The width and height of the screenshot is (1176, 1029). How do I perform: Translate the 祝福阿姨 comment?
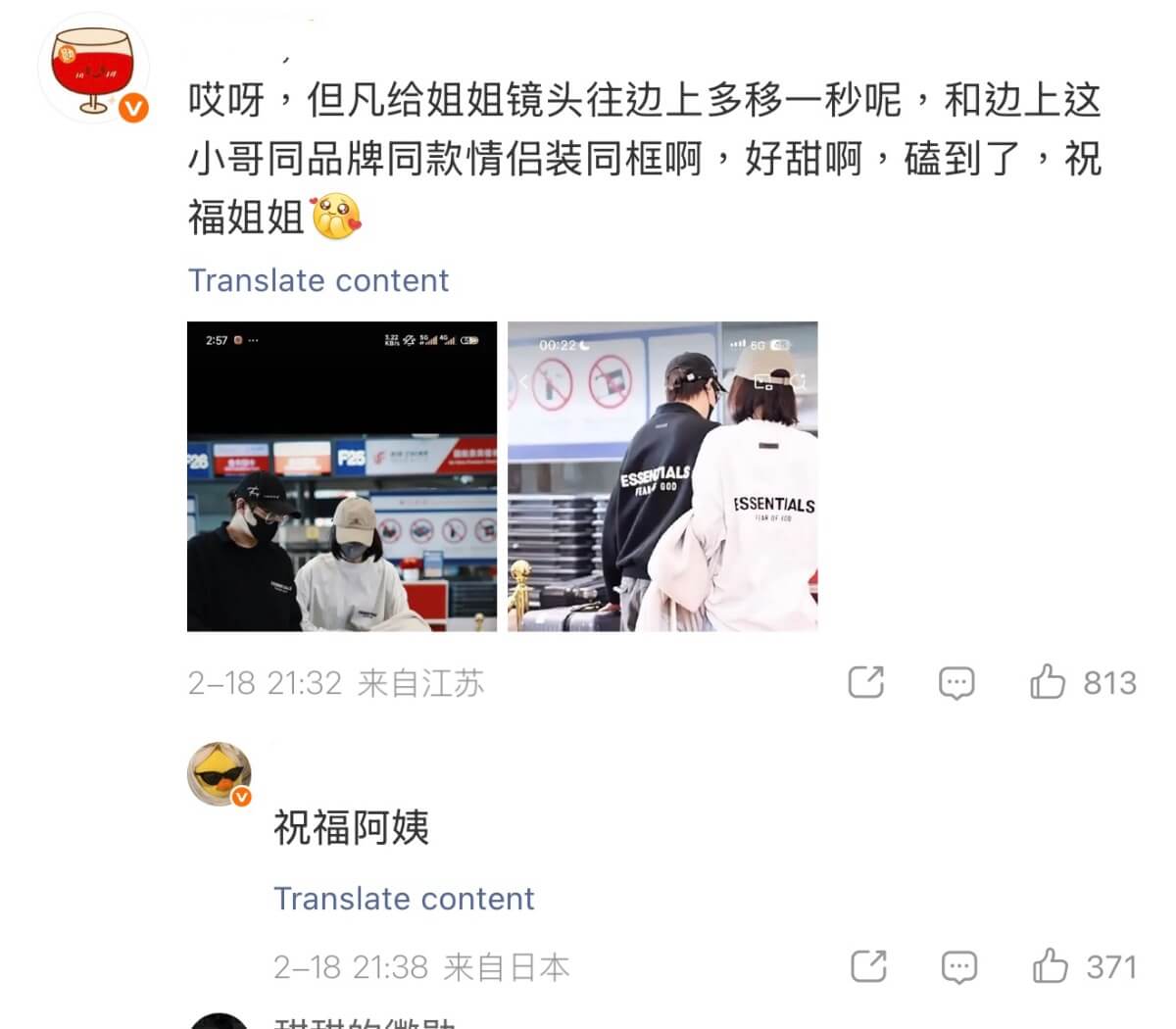point(404,899)
